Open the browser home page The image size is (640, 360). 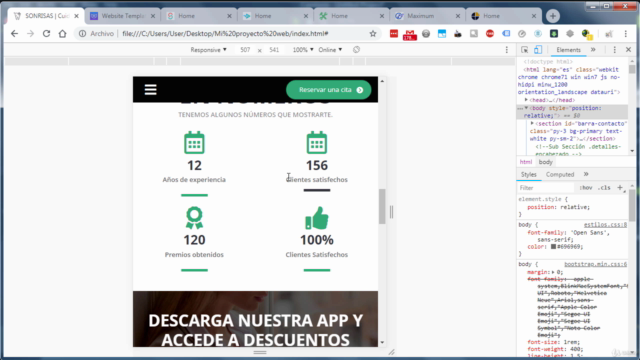(x=62, y=33)
